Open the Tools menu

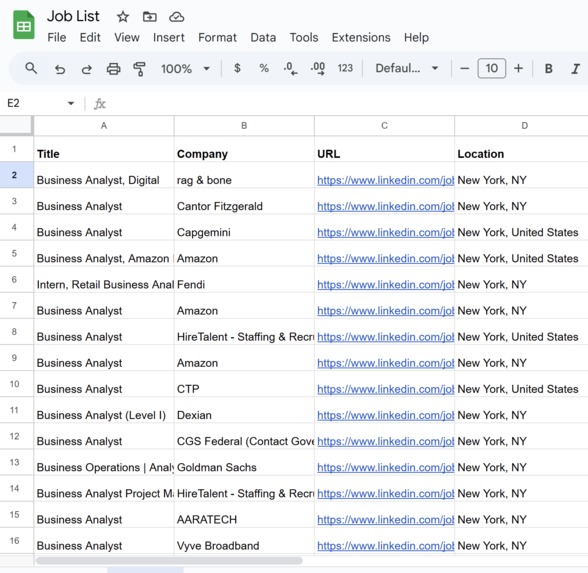pos(304,38)
